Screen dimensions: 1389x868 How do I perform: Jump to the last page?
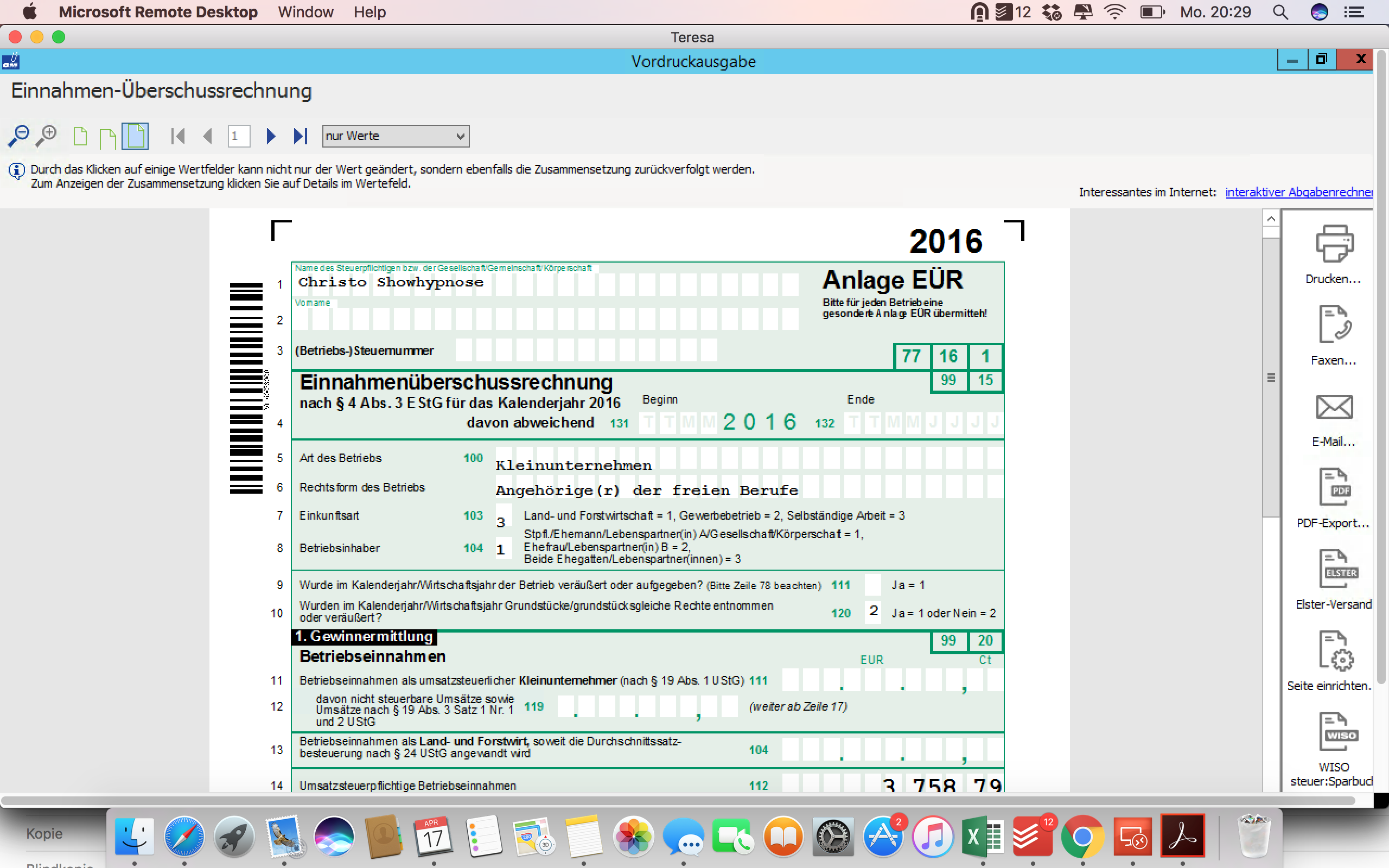click(301, 136)
